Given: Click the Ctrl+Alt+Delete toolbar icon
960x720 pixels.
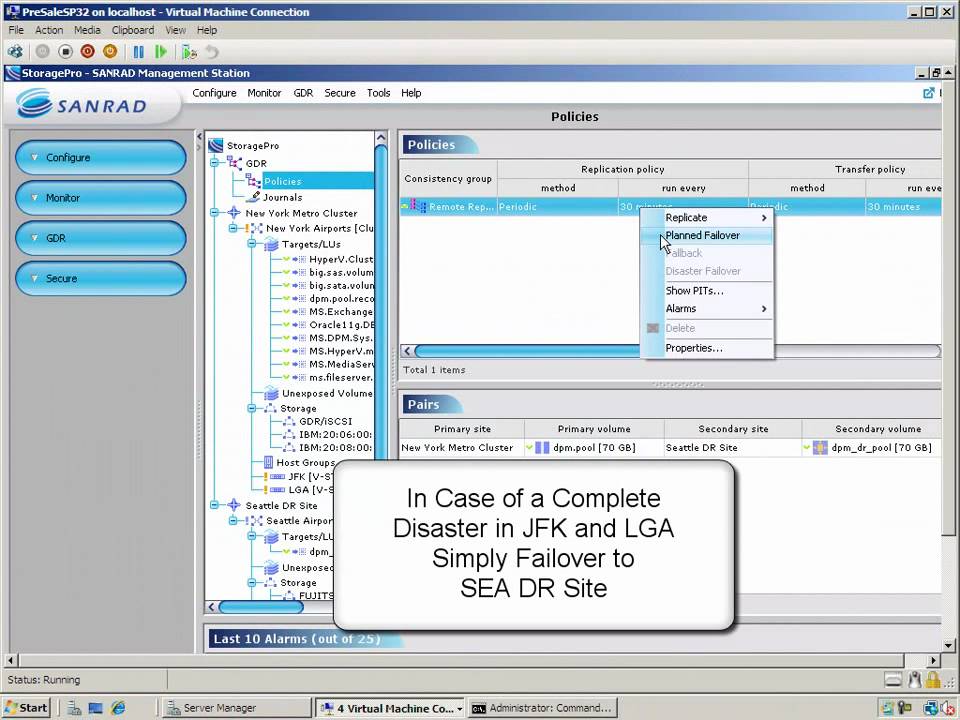Looking at the screenshot, I should (15, 52).
